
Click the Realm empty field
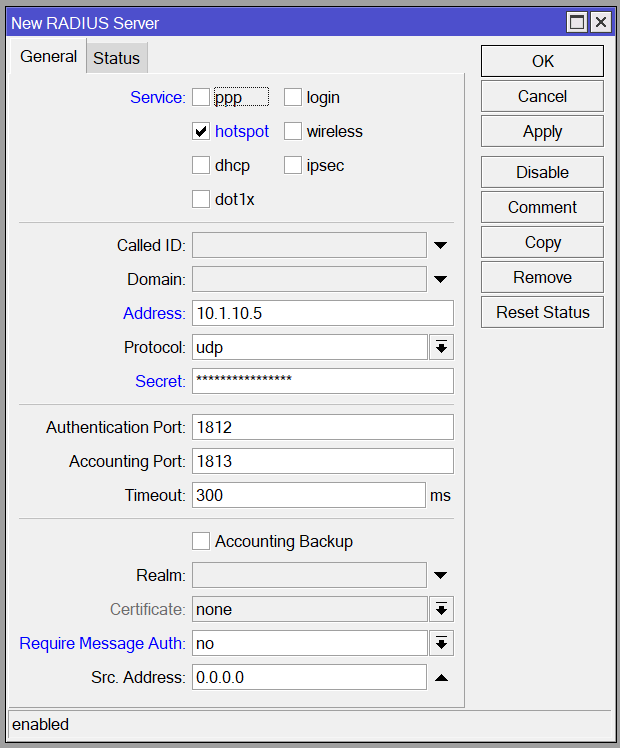click(x=309, y=575)
